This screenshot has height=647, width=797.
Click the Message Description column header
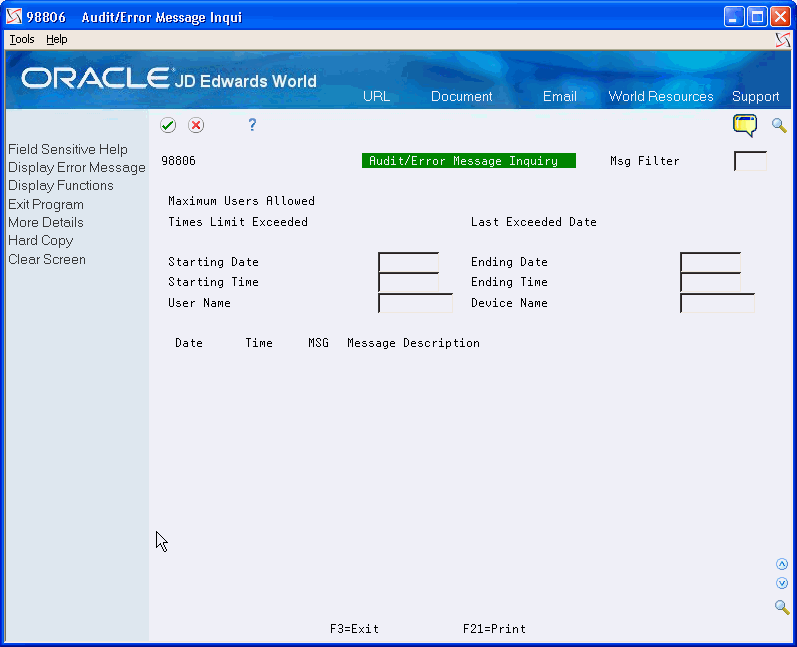coord(413,343)
